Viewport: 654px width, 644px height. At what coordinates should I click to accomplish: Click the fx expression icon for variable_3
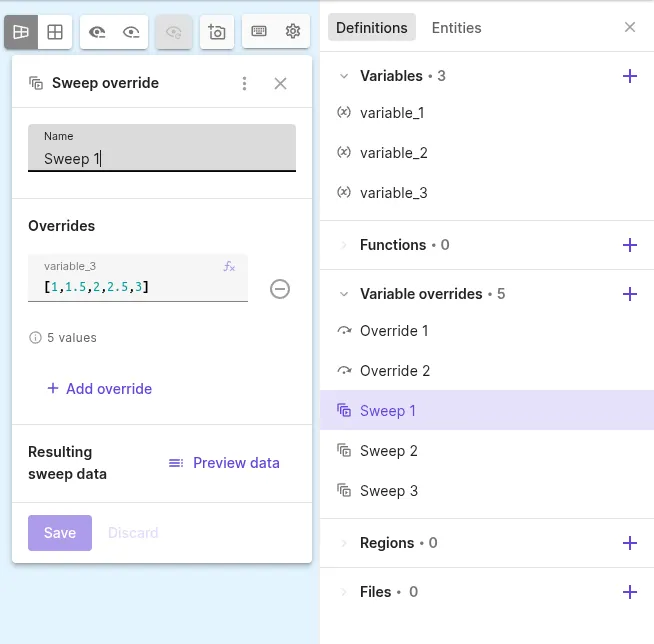click(x=229, y=266)
